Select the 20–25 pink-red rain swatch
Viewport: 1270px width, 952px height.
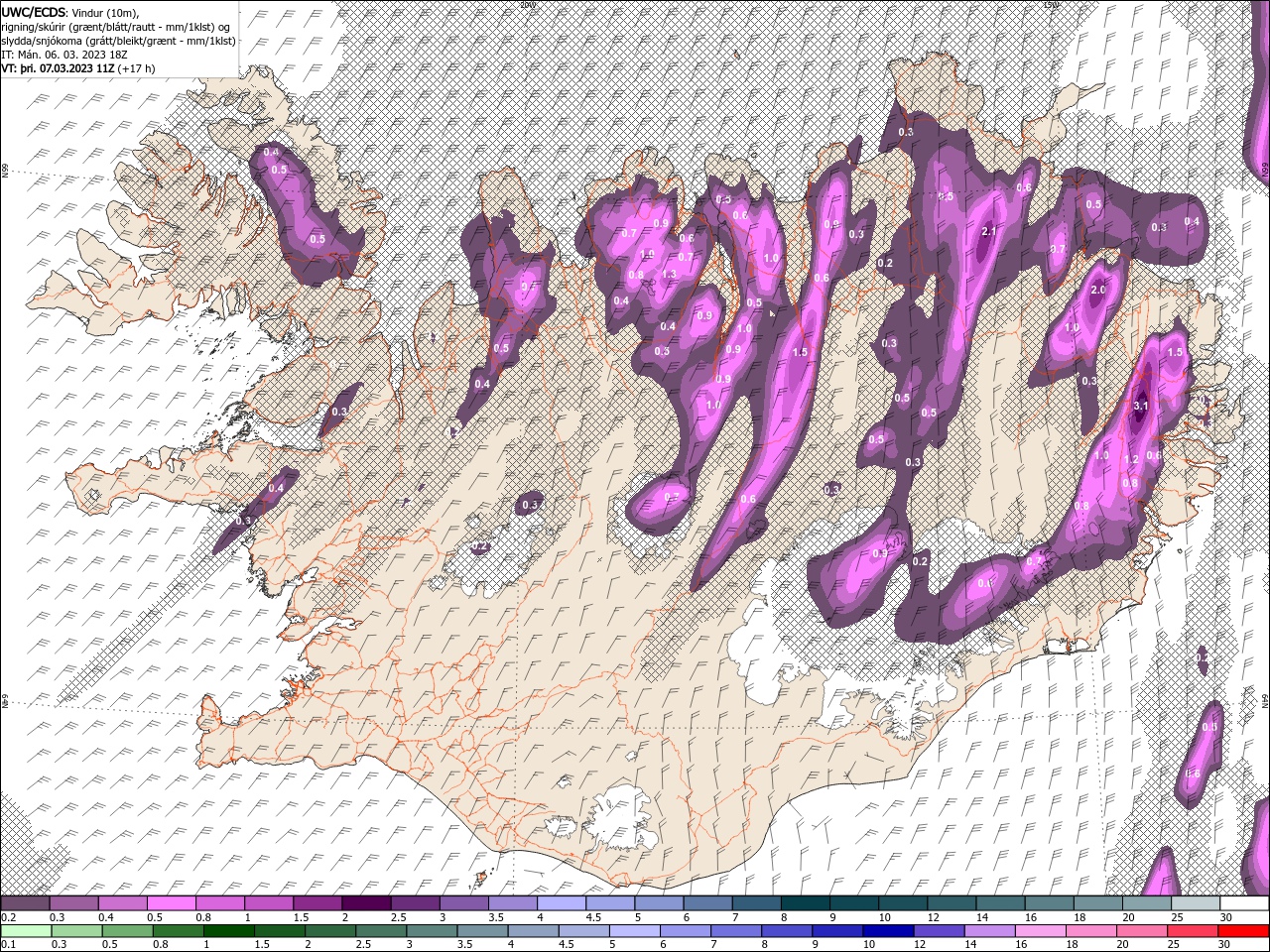[1143, 931]
